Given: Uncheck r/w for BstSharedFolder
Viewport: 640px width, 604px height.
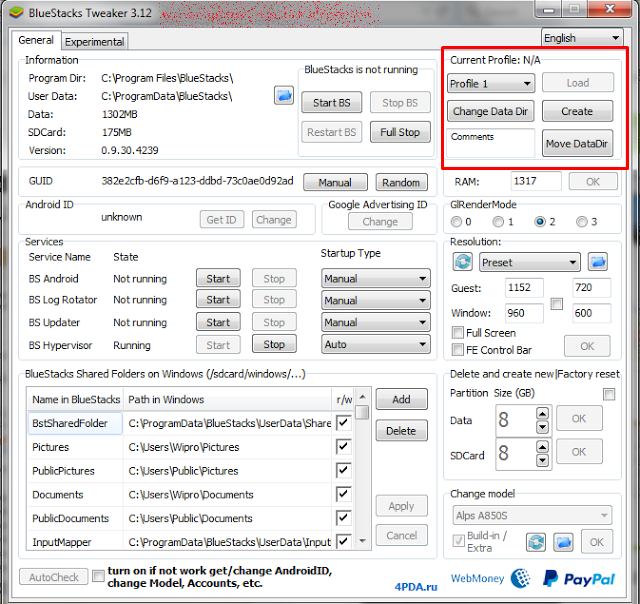Looking at the screenshot, I should tap(343, 423).
